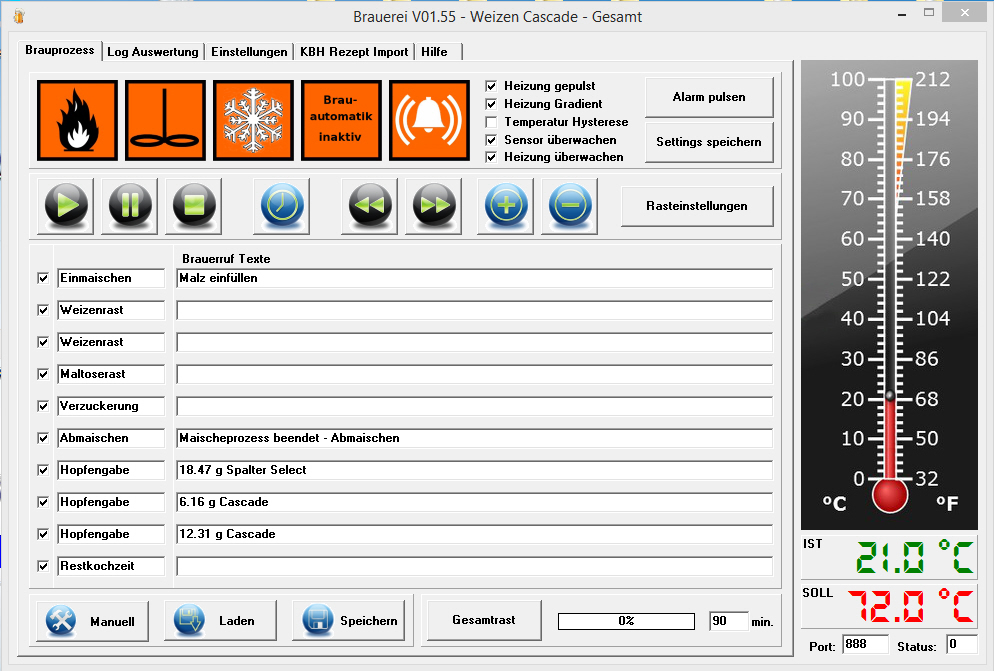
Task: Click the orange stirrer agitator icon
Action: pos(166,120)
